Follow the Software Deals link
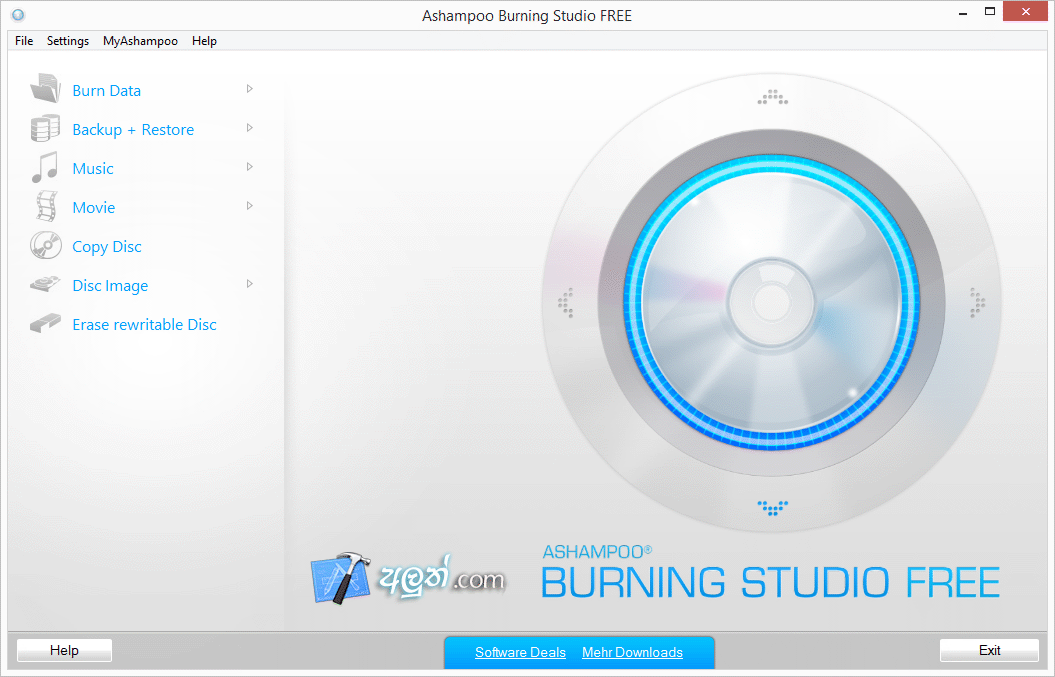Image resolution: width=1055 pixels, height=677 pixels. coord(520,652)
